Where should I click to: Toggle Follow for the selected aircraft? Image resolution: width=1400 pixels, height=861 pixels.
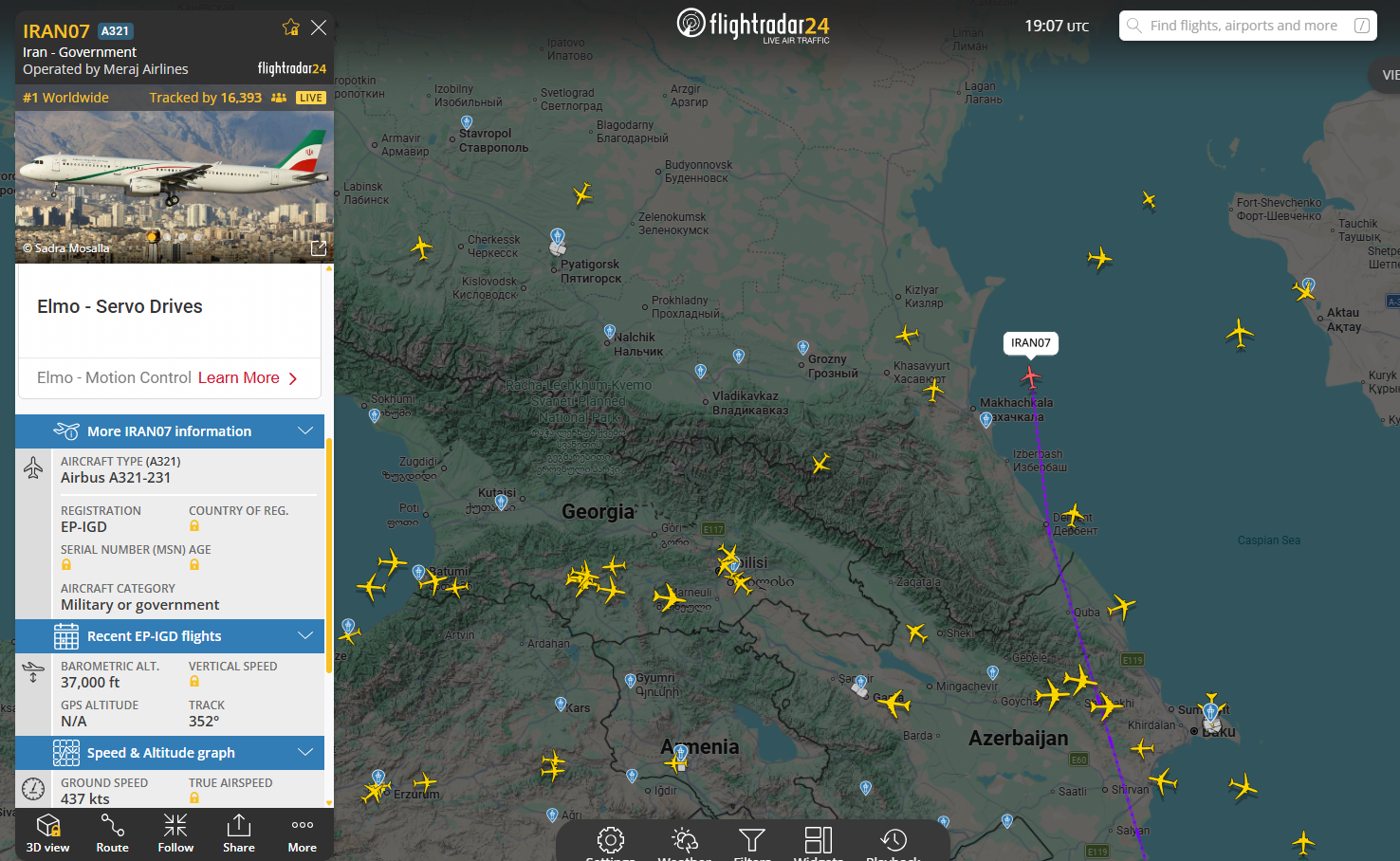click(x=175, y=834)
